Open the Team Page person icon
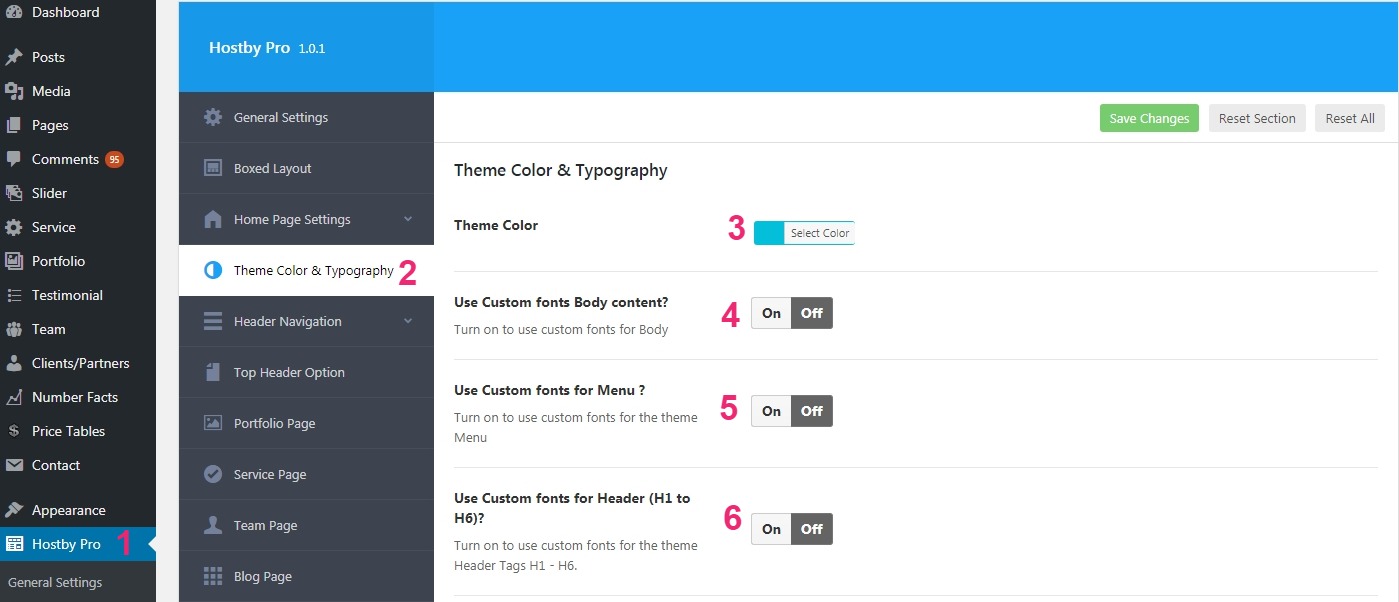Screen dimensions: 1399x602 213,525
